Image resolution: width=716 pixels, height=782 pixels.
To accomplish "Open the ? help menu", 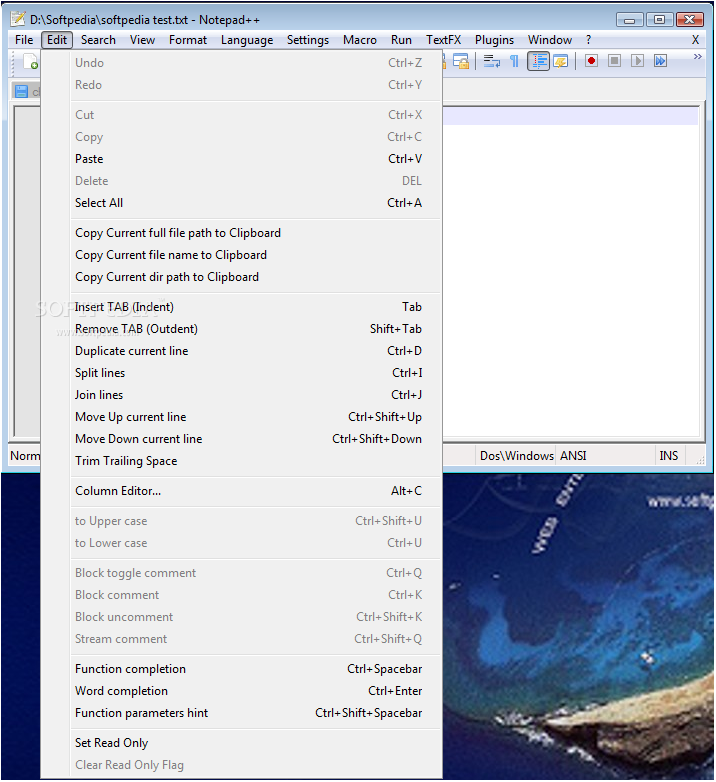I will 588,40.
